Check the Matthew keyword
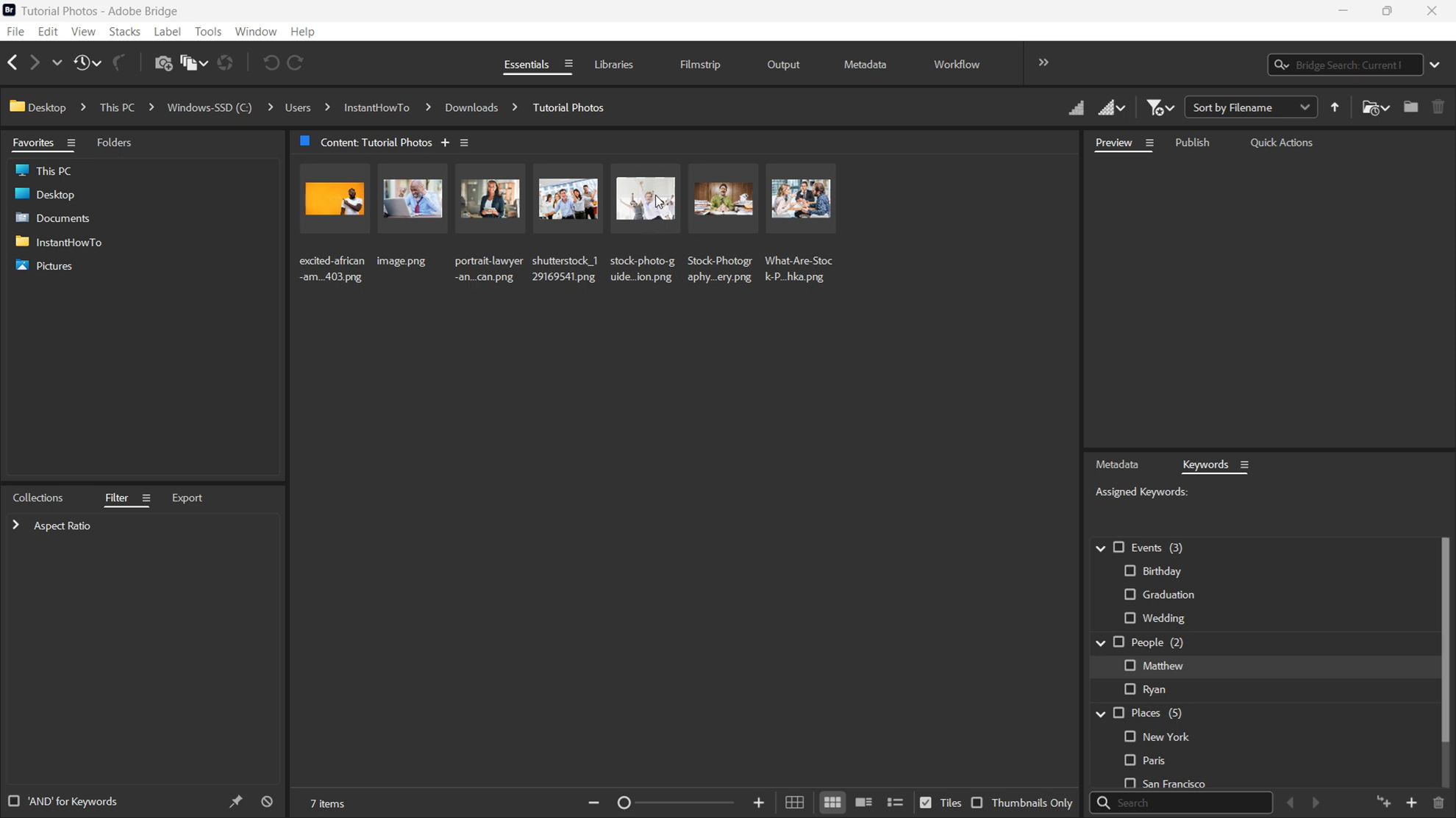Screen dimensions: 1456x818 click(1130, 666)
